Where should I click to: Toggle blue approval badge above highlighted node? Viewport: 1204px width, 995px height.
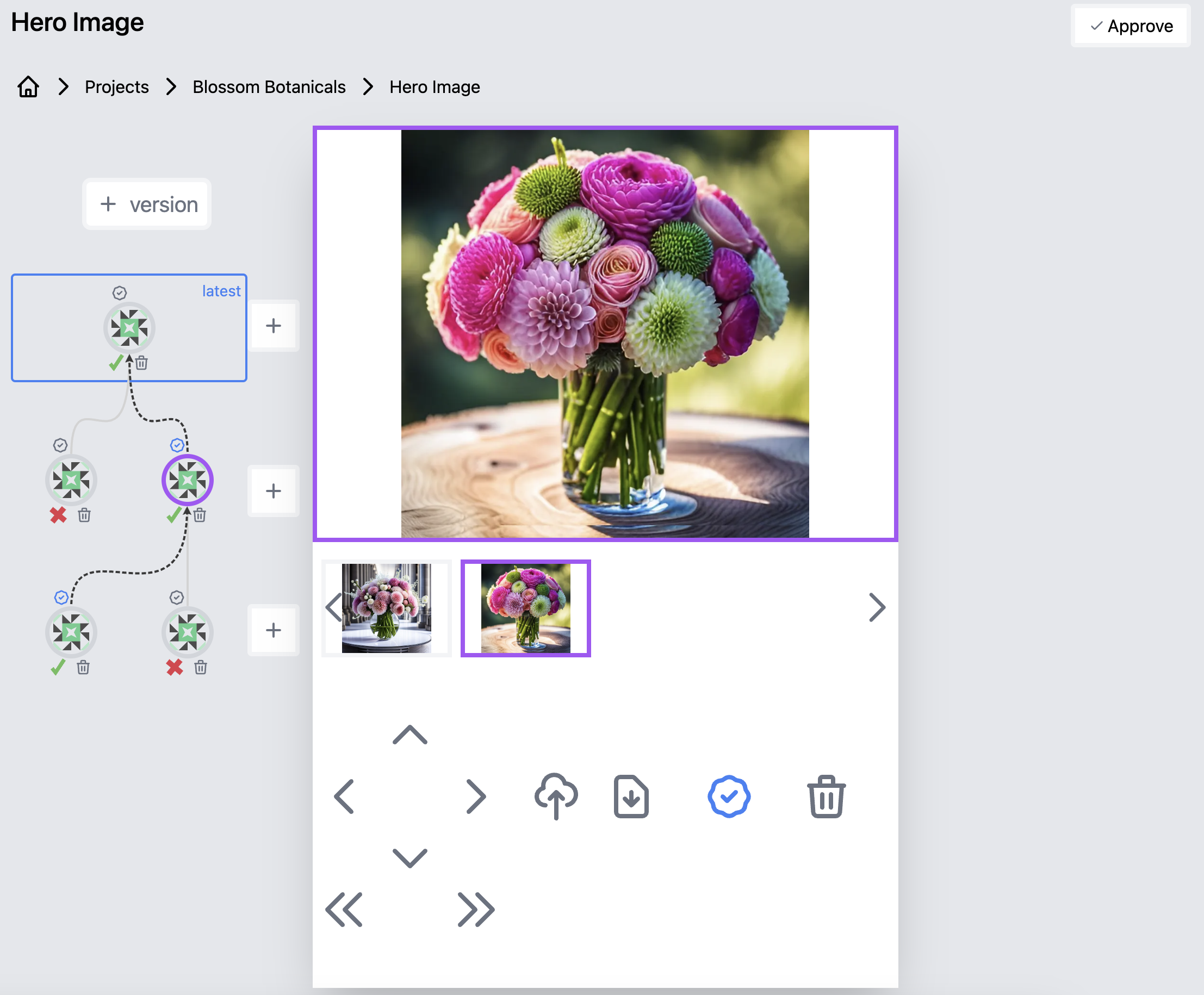pyautogui.click(x=177, y=445)
